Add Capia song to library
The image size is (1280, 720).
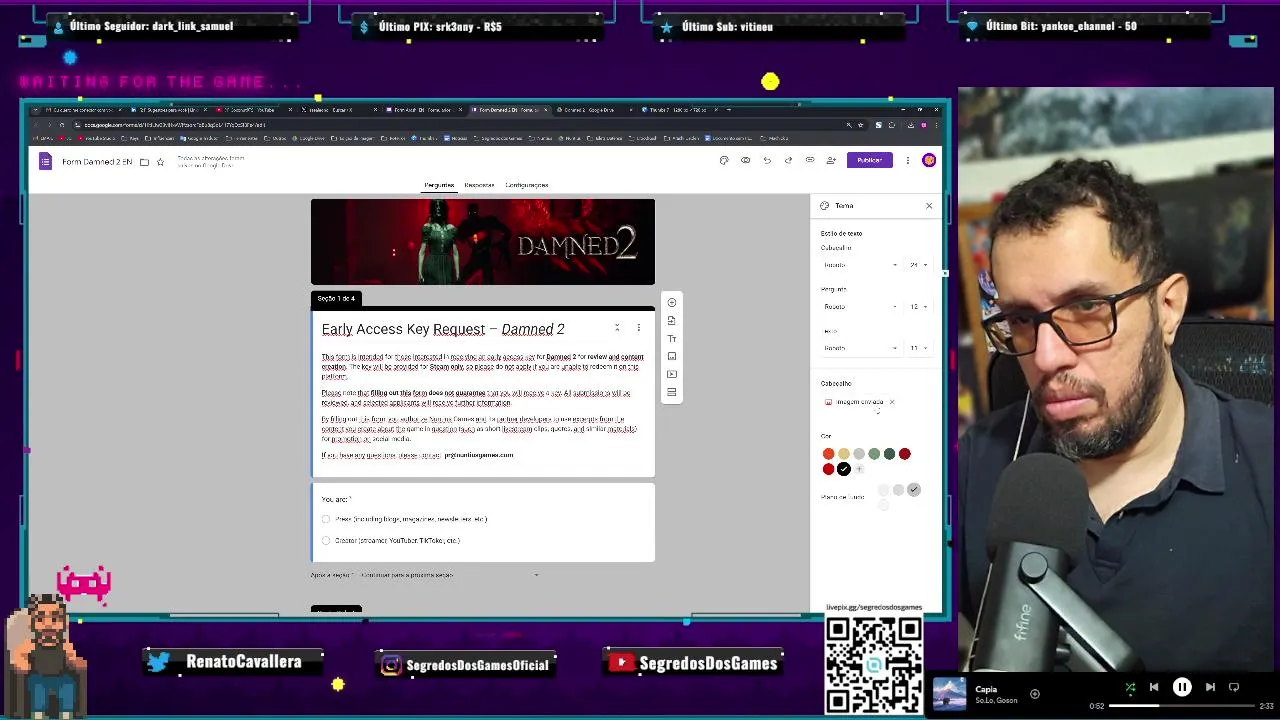pos(1035,694)
